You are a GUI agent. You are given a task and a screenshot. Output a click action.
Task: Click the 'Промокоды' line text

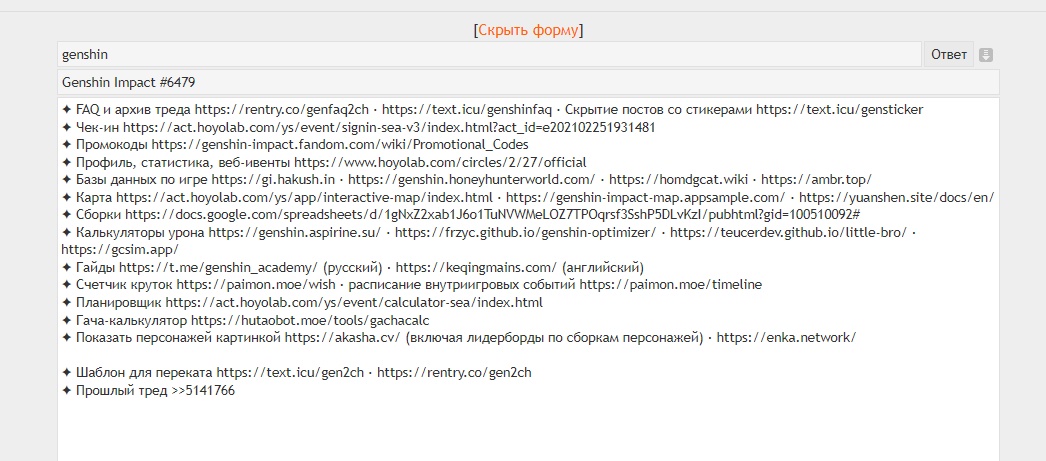click(x=295, y=144)
